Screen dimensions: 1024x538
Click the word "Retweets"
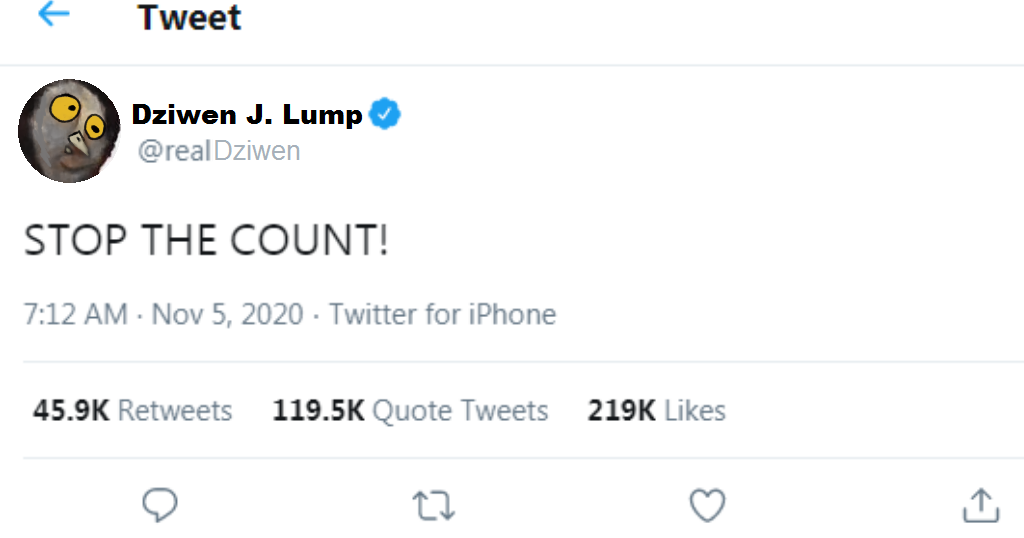pyautogui.click(x=175, y=410)
